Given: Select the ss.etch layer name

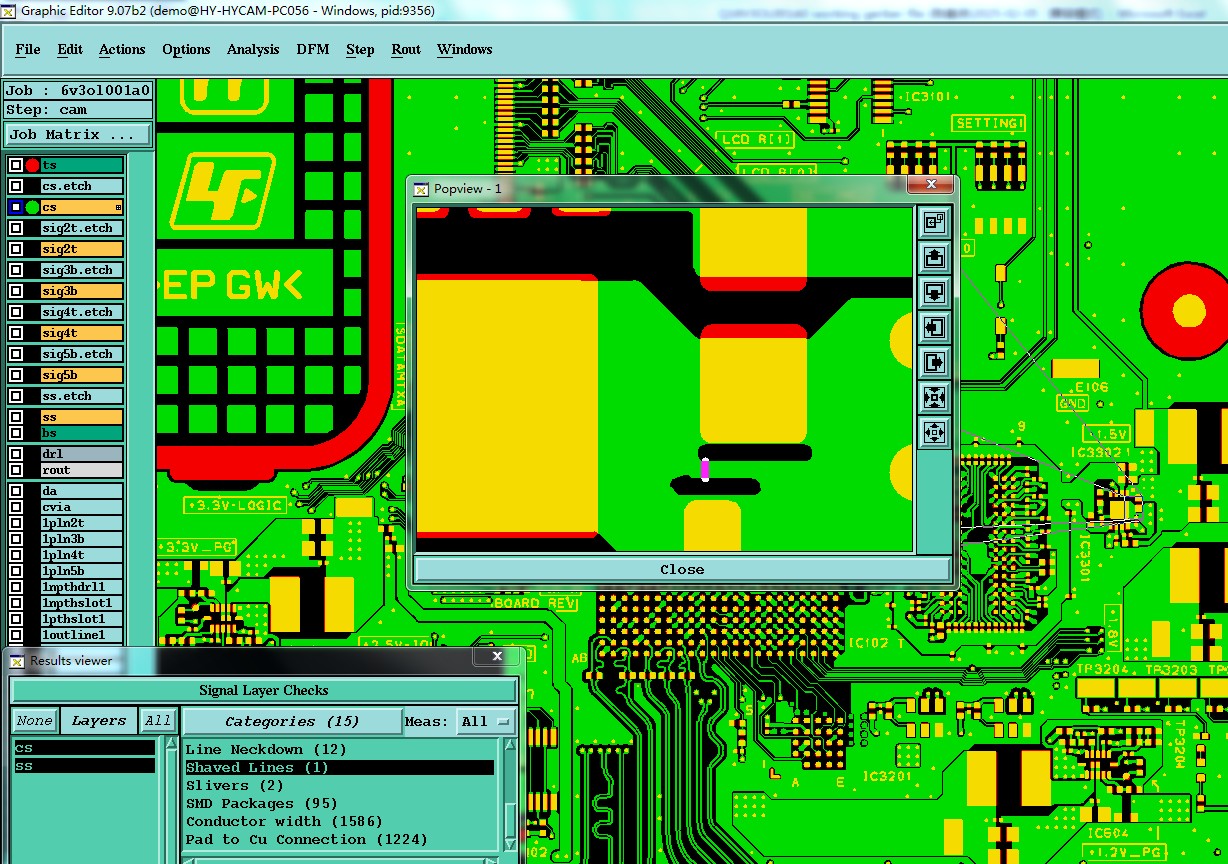Looking at the screenshot, I should (82, 396).
